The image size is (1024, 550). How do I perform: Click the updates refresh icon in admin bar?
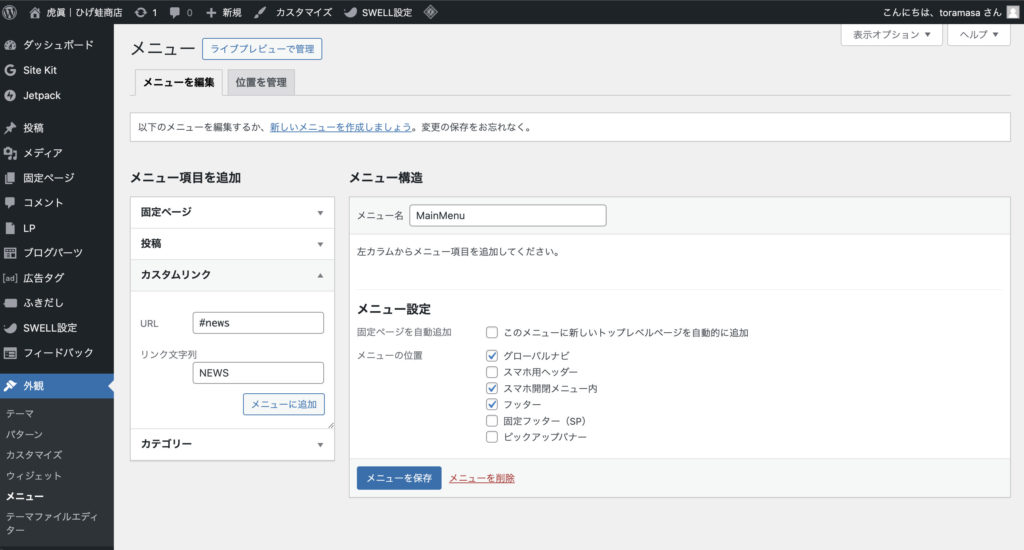pyautogui.click(x=138, y=12)
